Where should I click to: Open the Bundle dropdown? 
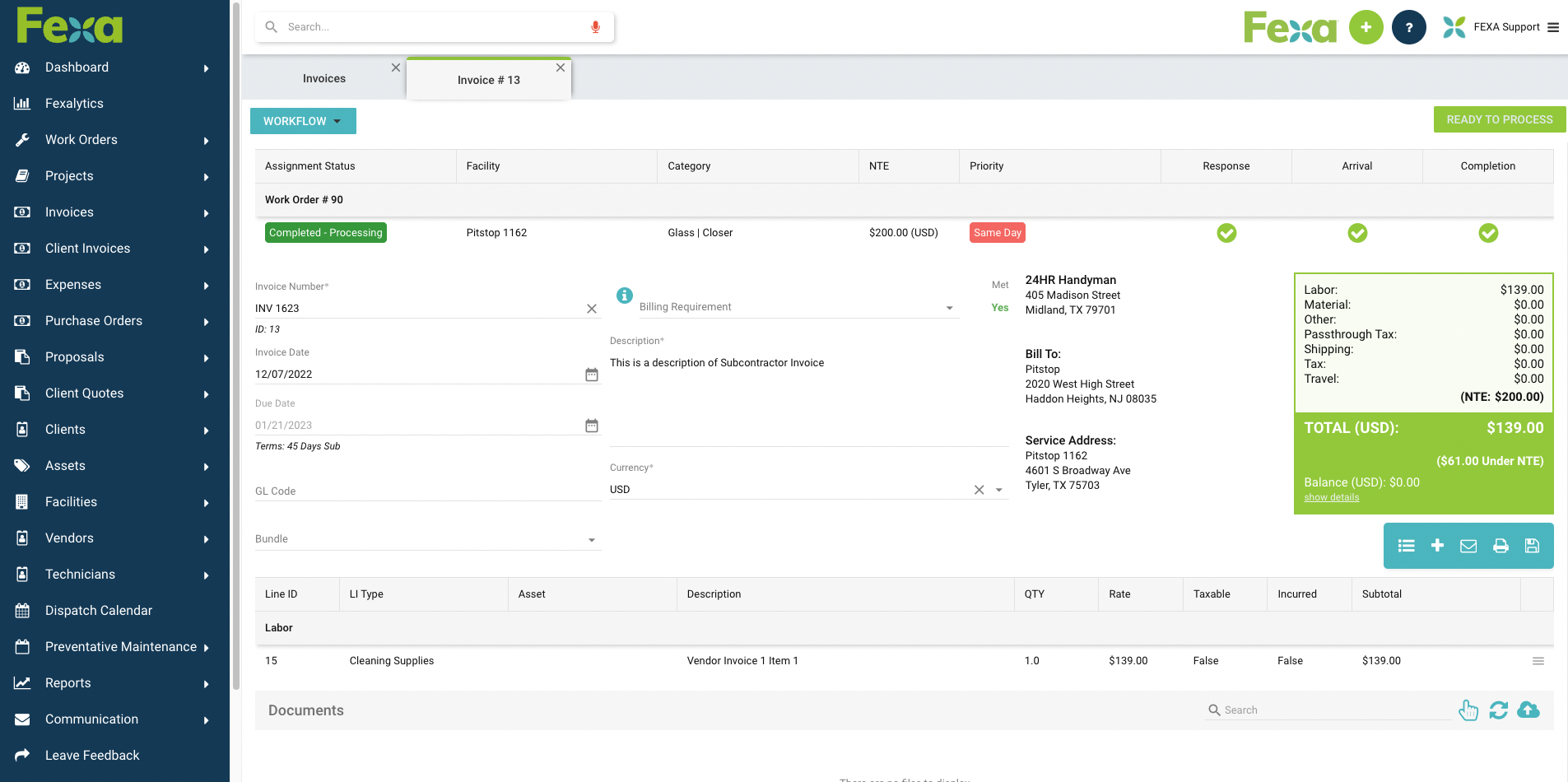[591, 539]
